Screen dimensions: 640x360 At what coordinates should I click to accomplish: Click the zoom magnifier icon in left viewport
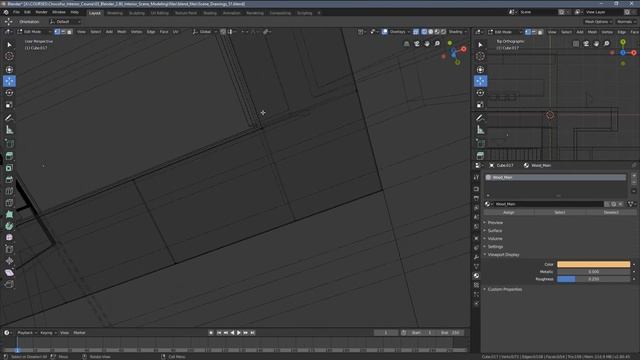437,43
